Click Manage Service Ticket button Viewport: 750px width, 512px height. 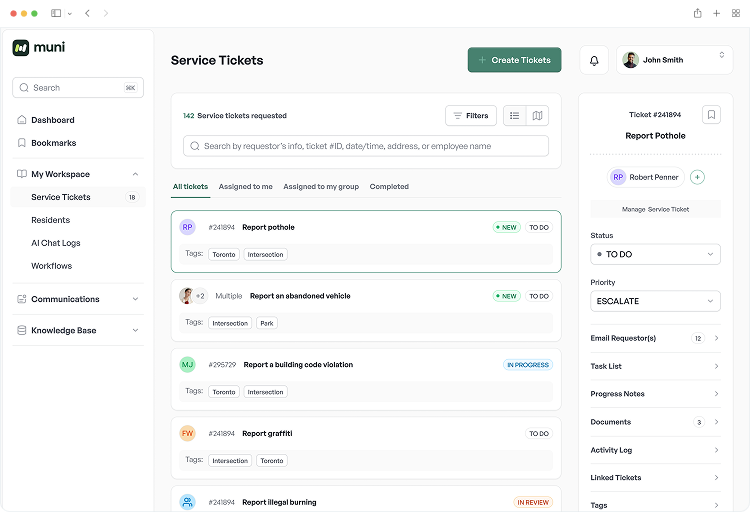pyautogui.click(x=655, y=209)
